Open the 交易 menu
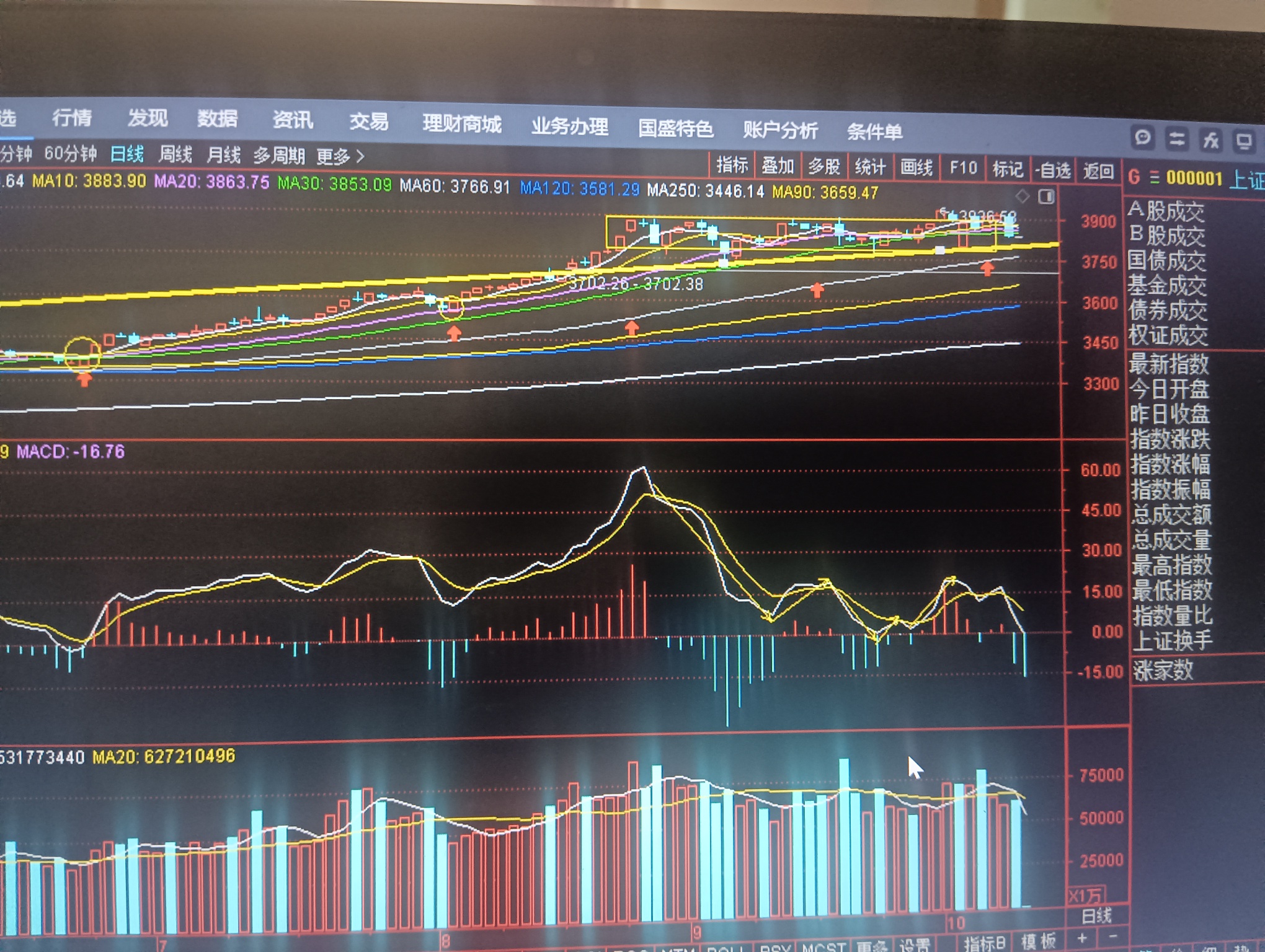The width and height of the screenshot is (1265, 952). pos(368,121)
